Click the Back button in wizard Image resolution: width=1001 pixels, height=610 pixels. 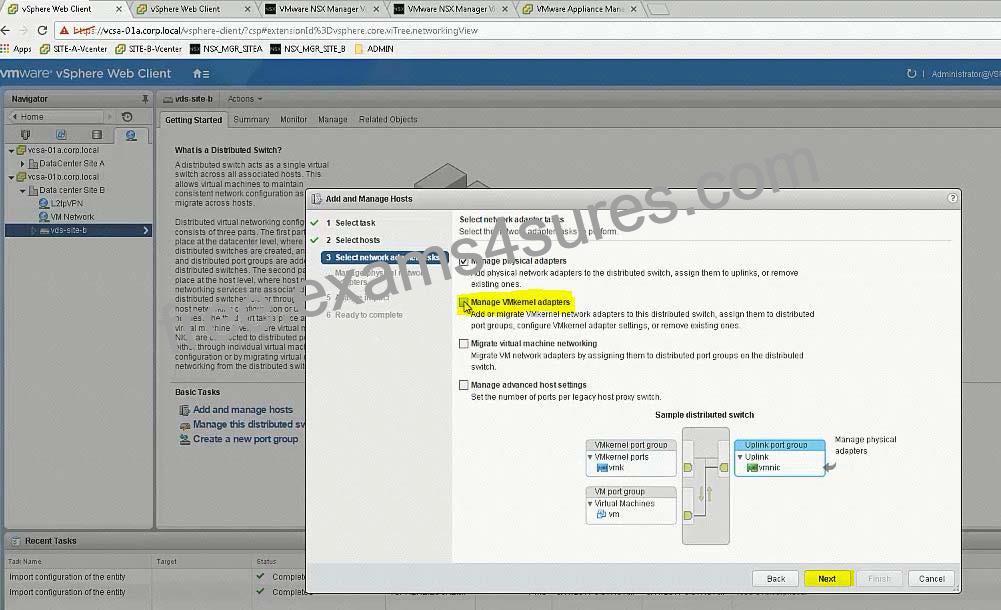click(776, 579)
